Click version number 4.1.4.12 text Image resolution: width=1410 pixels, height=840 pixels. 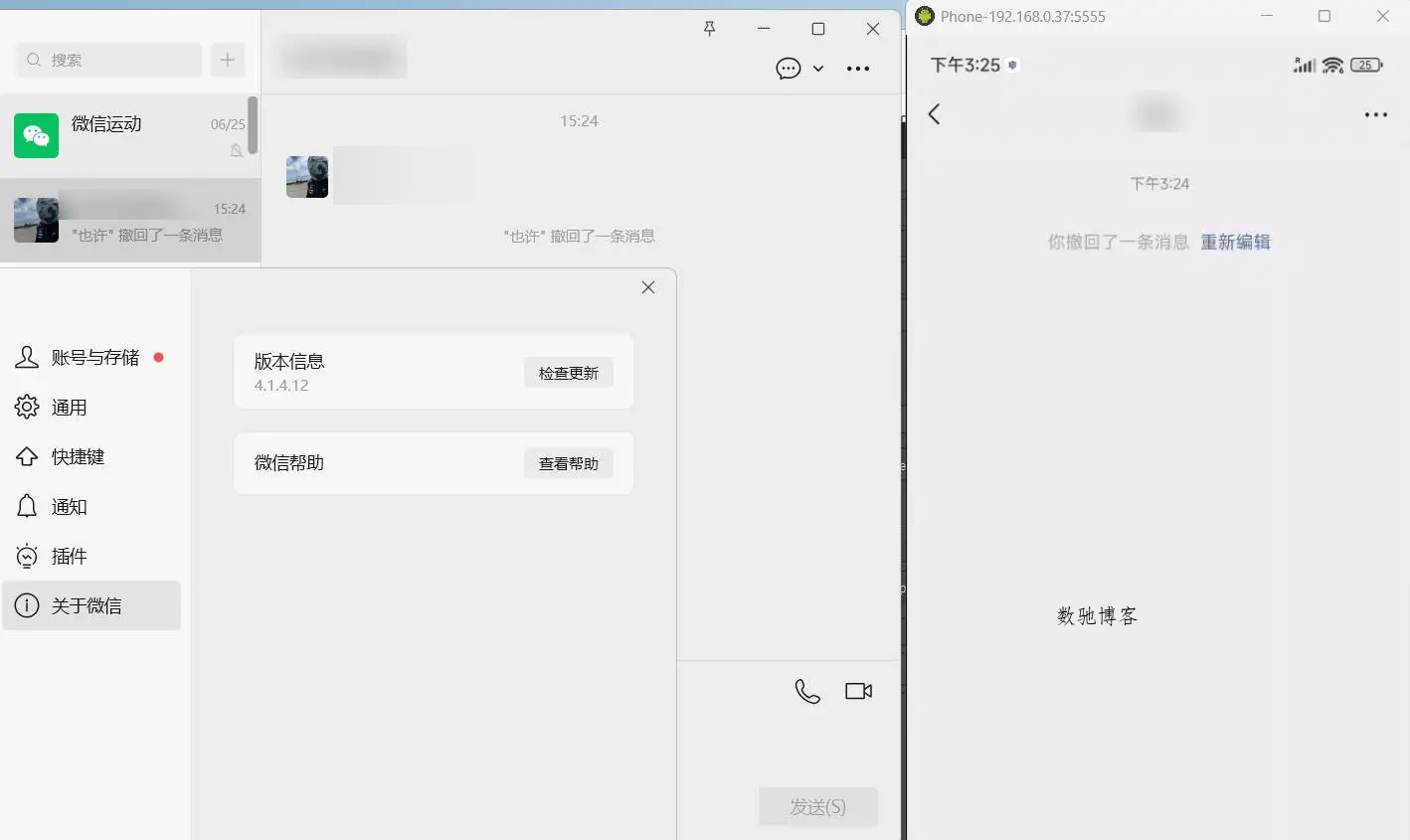click(x=281, y=386)
